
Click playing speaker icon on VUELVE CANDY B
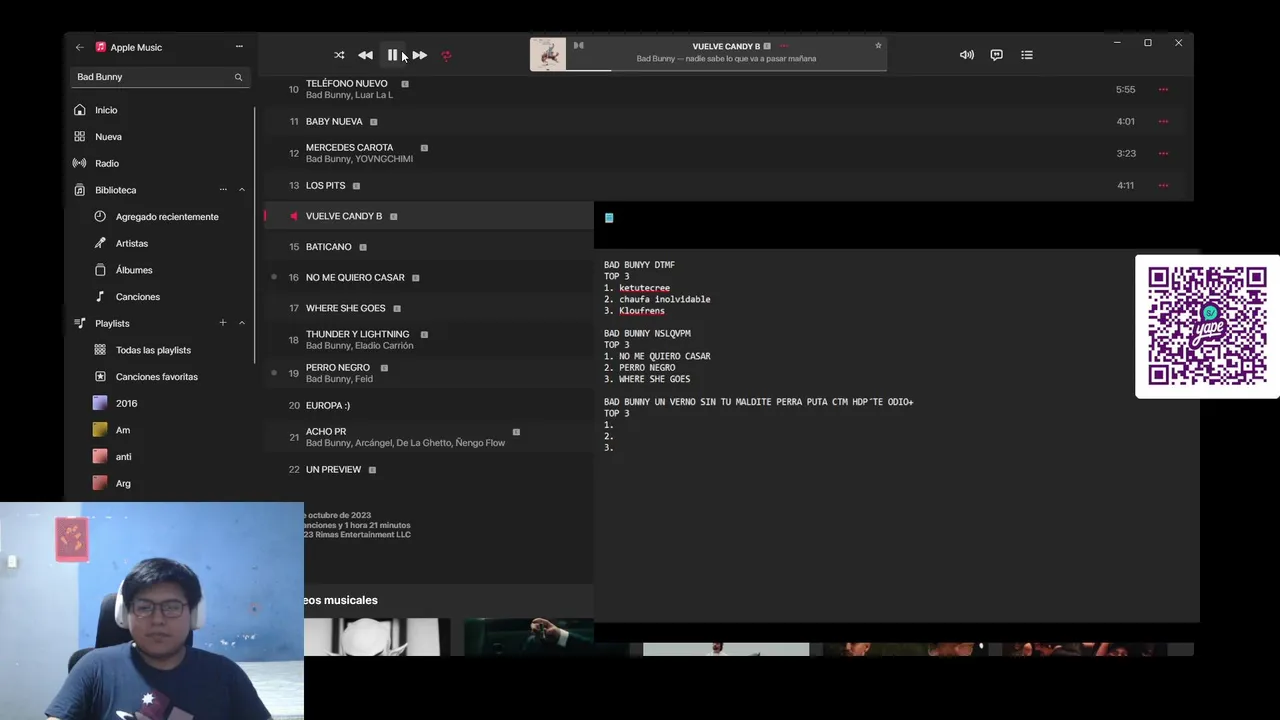coord(293,216)
